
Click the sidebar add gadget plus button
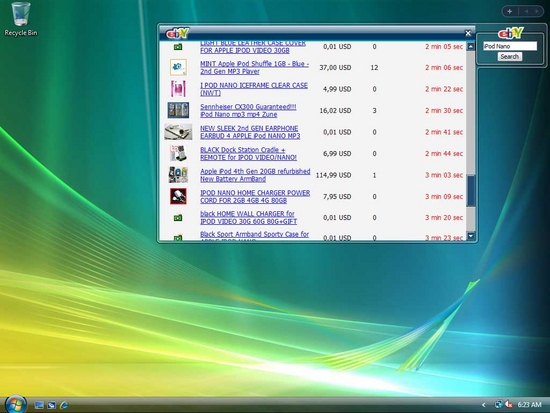pyautogui.click(x=510, y=12)
